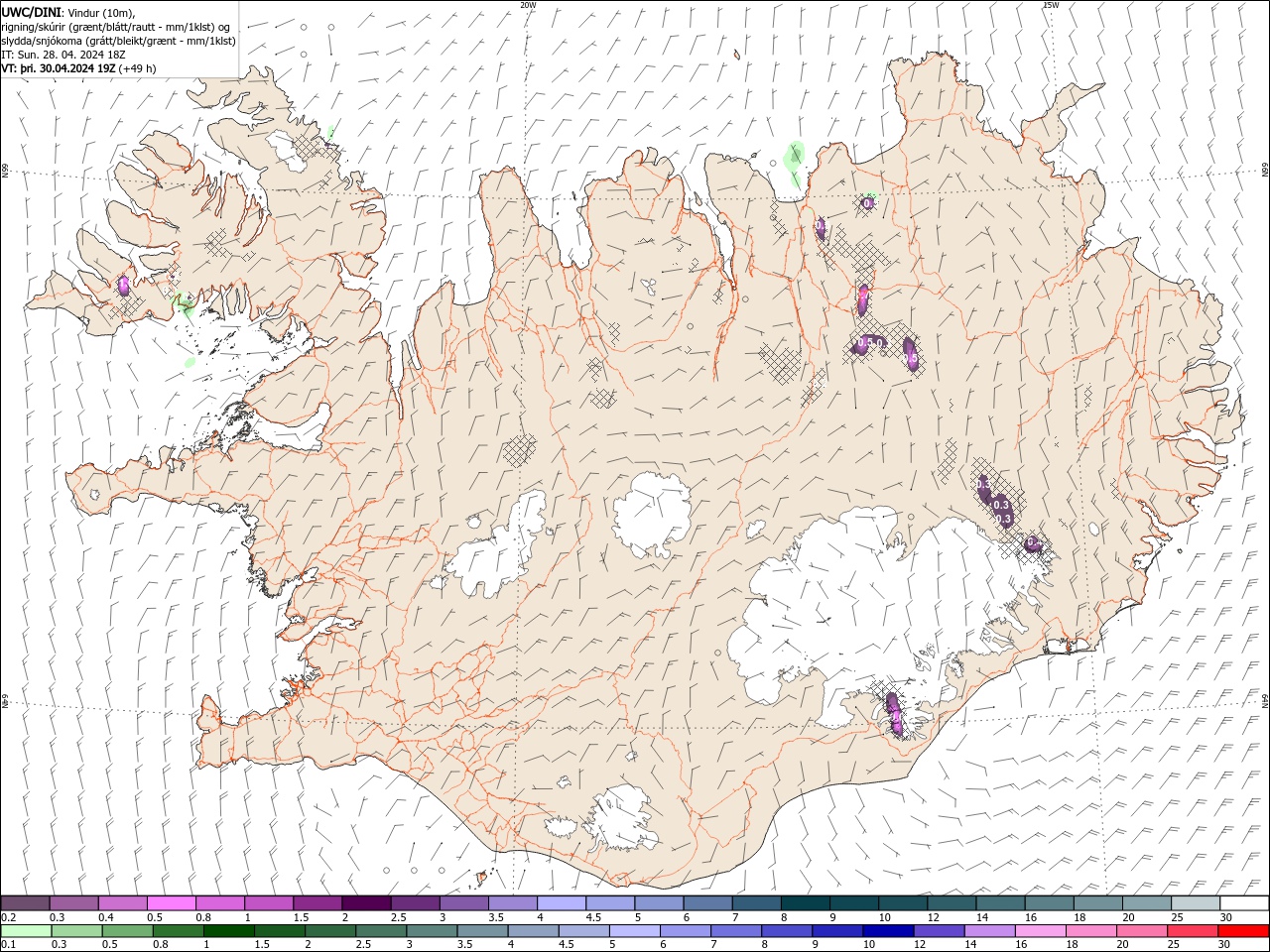The width and height of the screenshot is (1270, 952).
Task: Pick the light grey top-row swatch starting at 25
Action: point(1195,903)
